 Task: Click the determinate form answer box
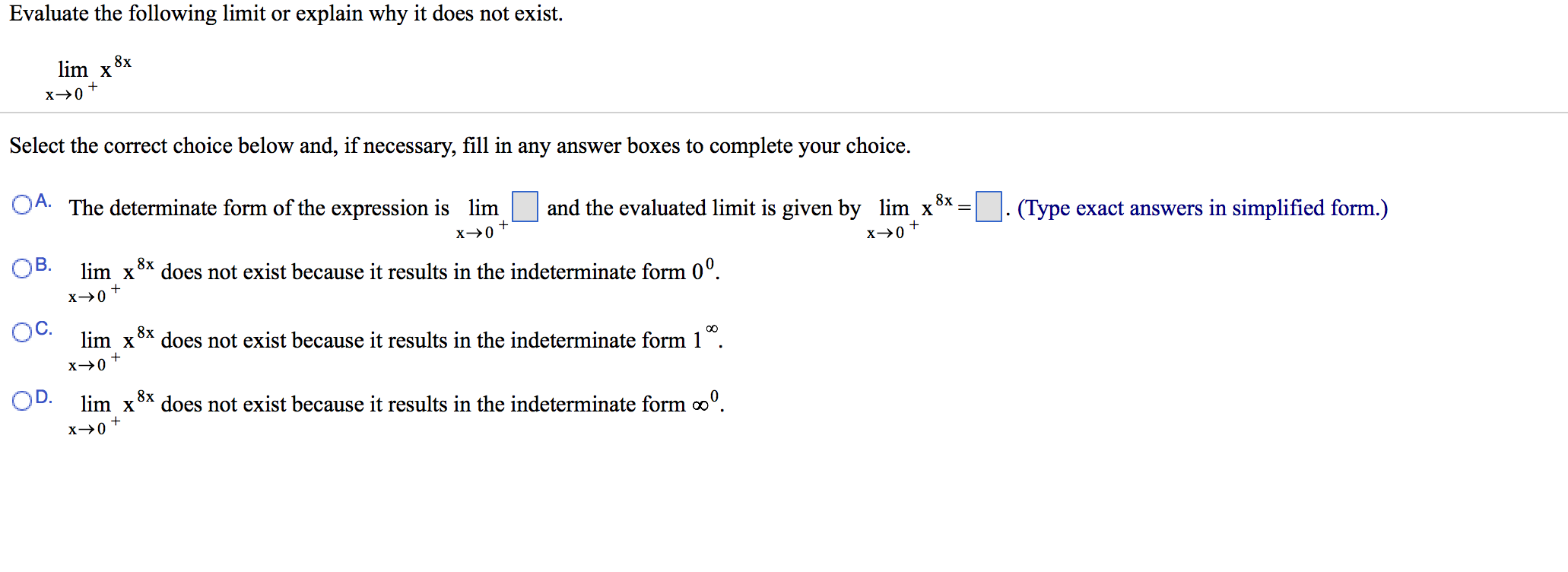[523, 205]
